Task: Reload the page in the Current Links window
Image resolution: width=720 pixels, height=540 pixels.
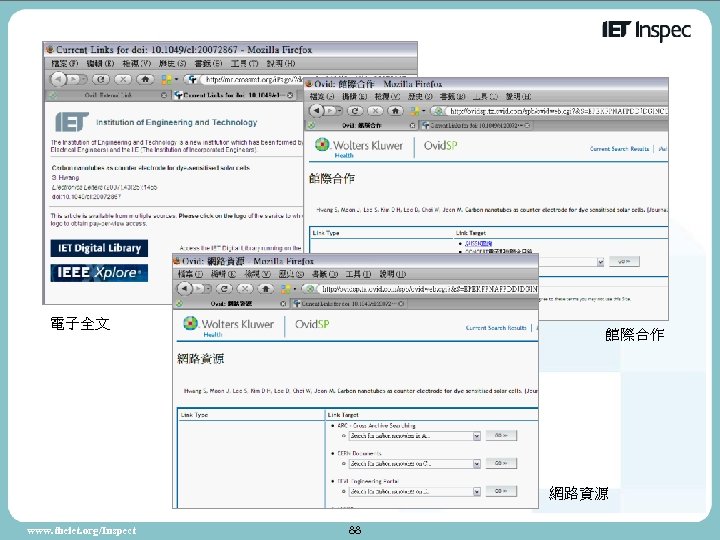Action: [101, 79]
